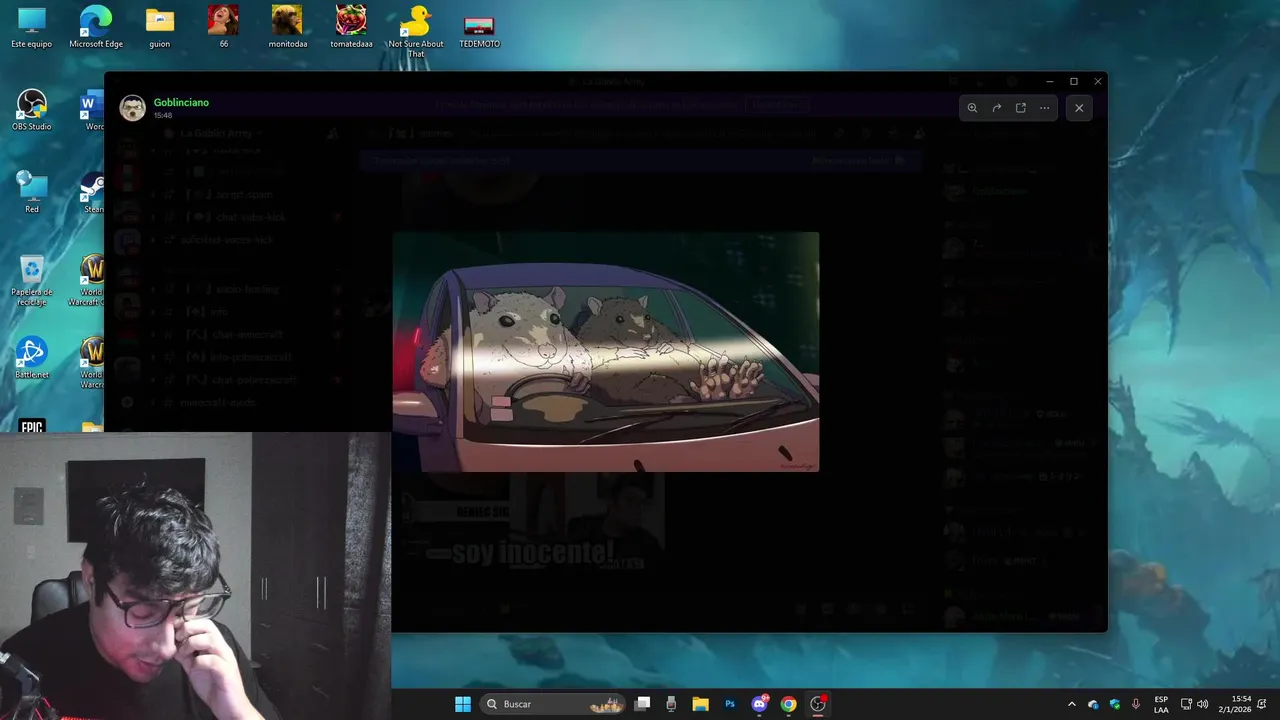Click the Buscar taskbar search box

553,704
